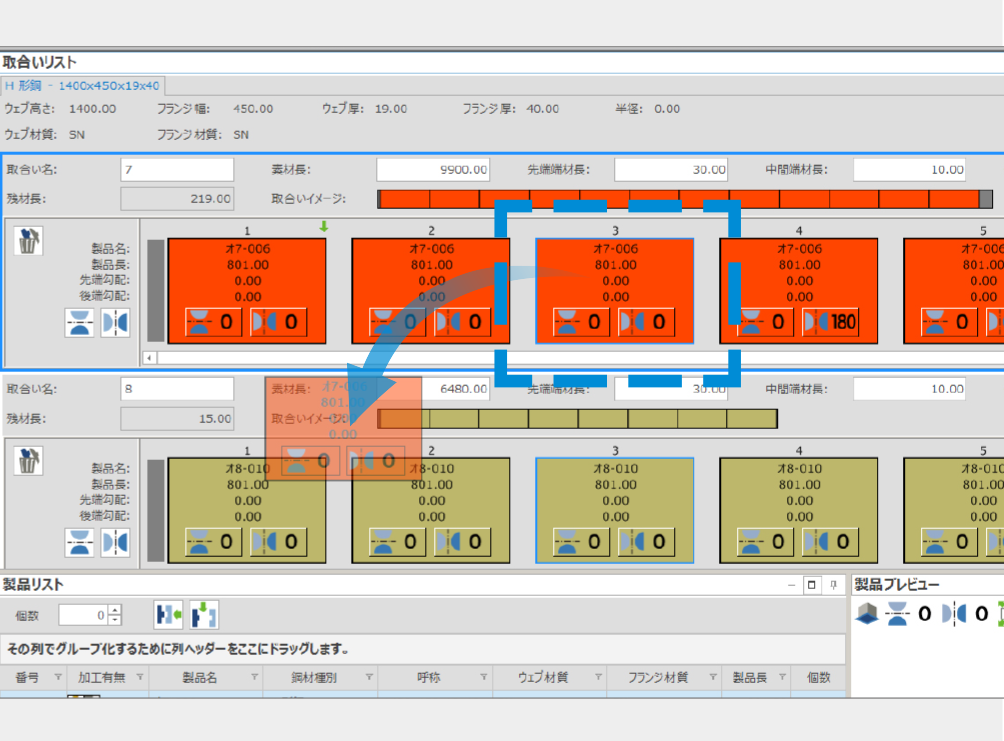Click the trash icon in nesting 7 panel
1004x741 pixels.
point(30,241)
